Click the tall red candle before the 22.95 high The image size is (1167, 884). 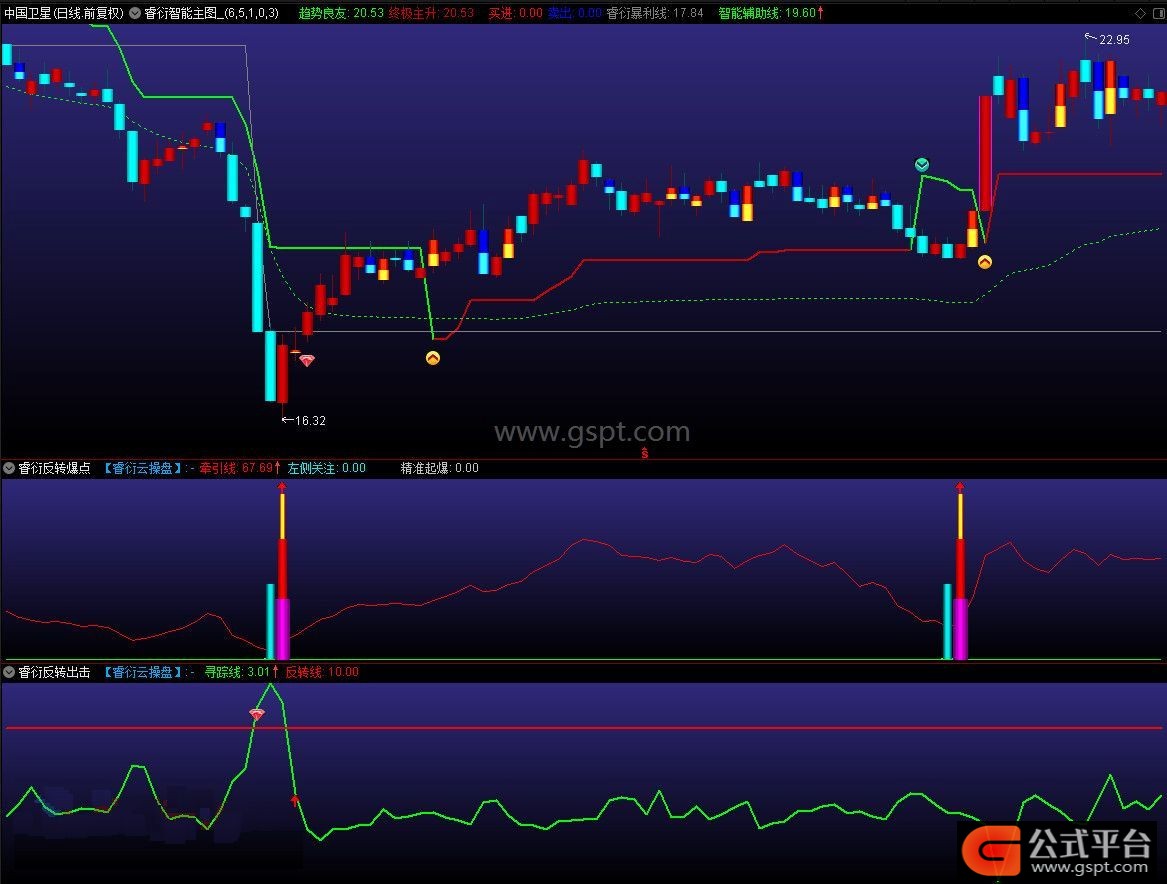(985, 153)
